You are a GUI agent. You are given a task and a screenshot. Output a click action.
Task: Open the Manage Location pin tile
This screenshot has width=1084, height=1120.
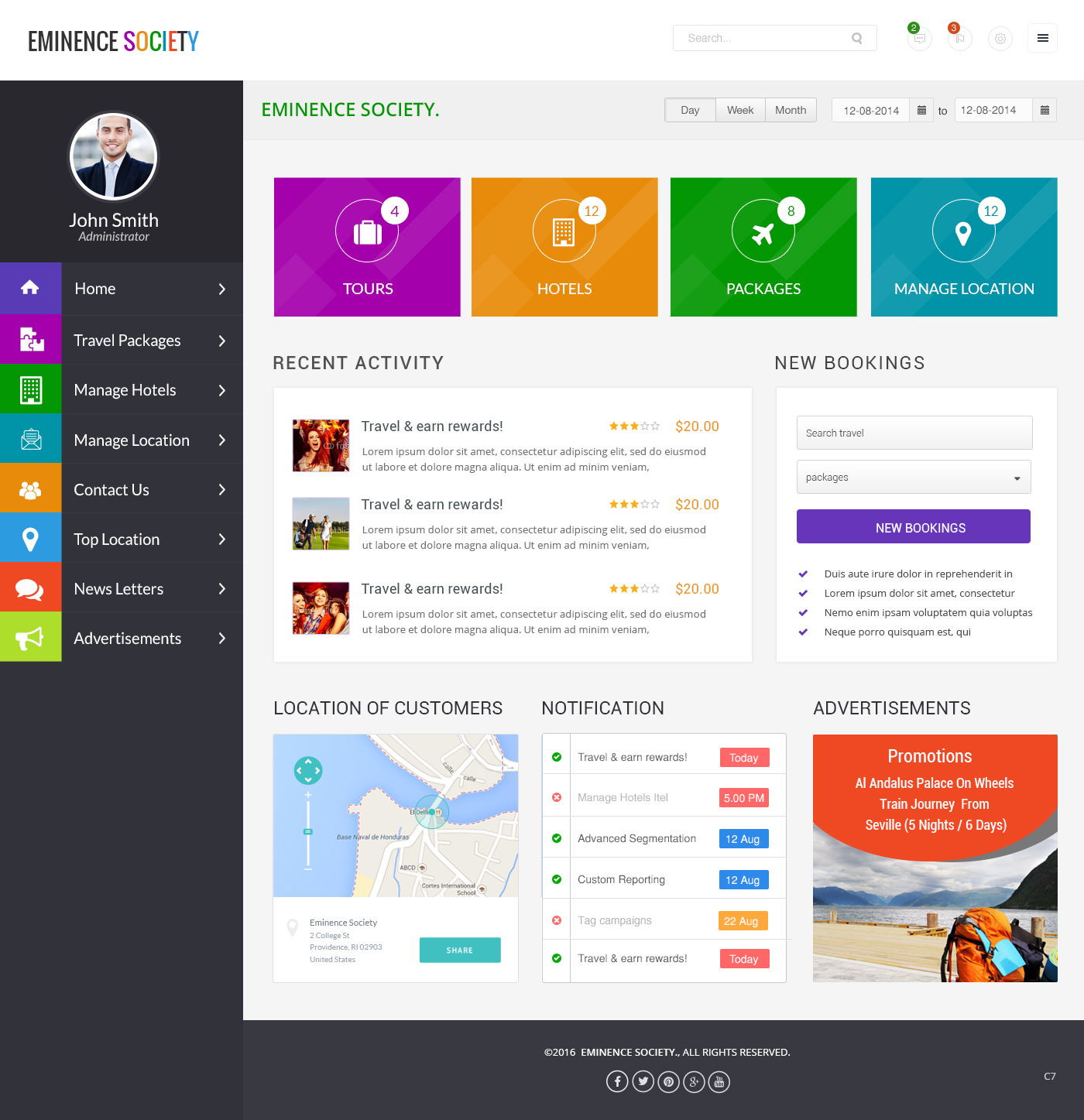(964, 247)
